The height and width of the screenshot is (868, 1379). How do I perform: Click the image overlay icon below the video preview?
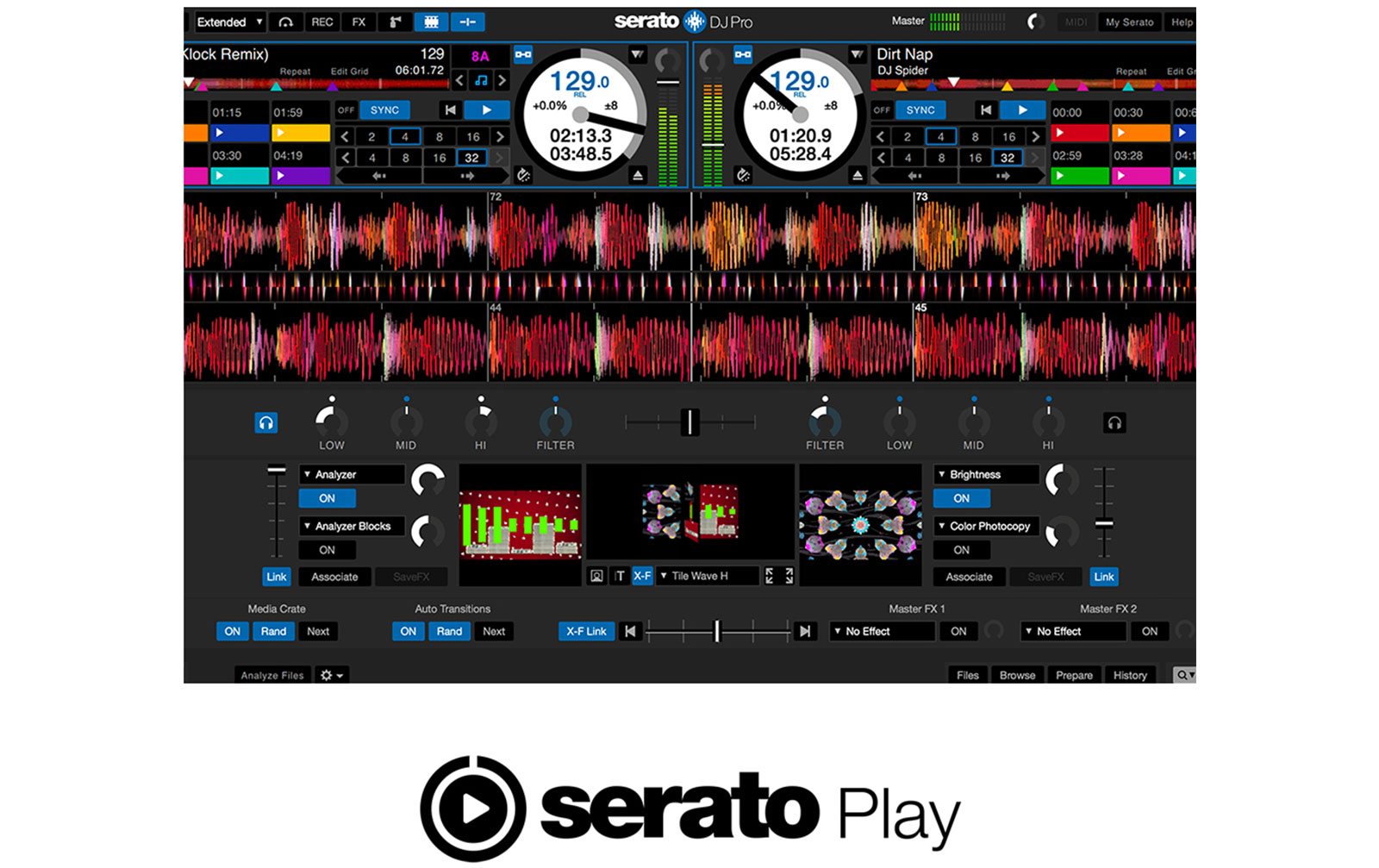596,576
